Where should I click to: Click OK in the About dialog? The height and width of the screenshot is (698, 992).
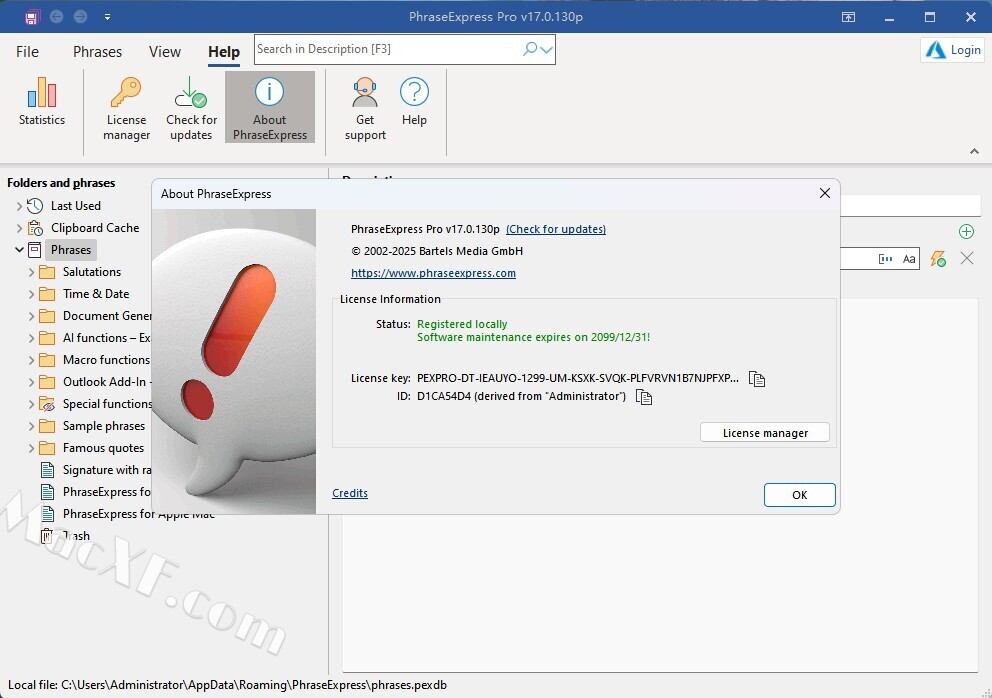click(800, 495)
